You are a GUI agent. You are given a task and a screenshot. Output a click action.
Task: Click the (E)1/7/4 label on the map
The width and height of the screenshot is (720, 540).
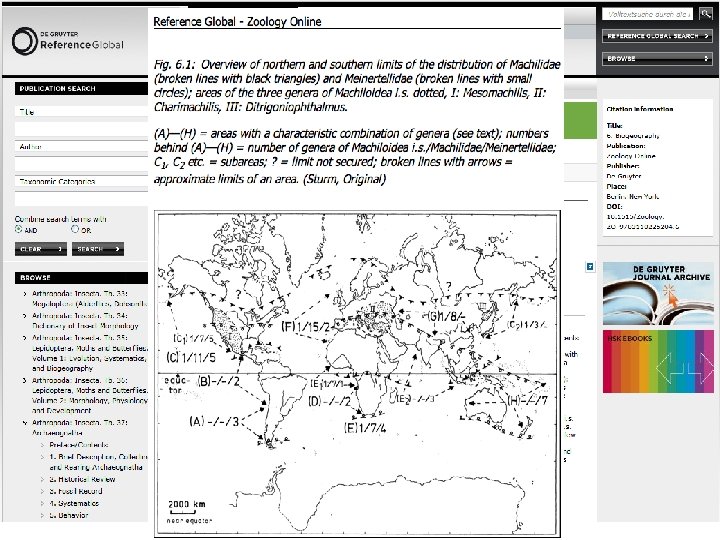(365, 428)
